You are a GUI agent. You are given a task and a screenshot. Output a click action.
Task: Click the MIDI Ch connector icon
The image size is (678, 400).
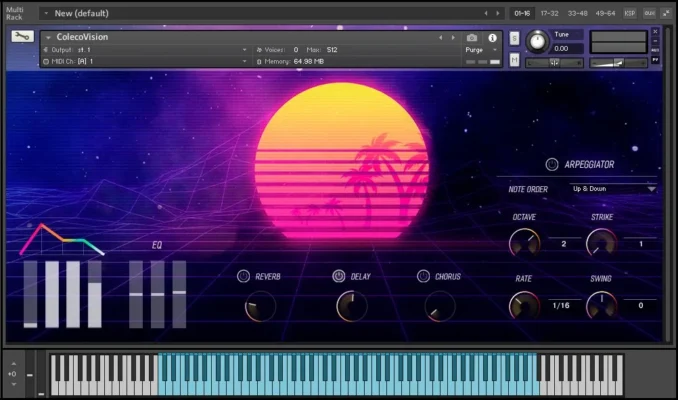(46, 61)
